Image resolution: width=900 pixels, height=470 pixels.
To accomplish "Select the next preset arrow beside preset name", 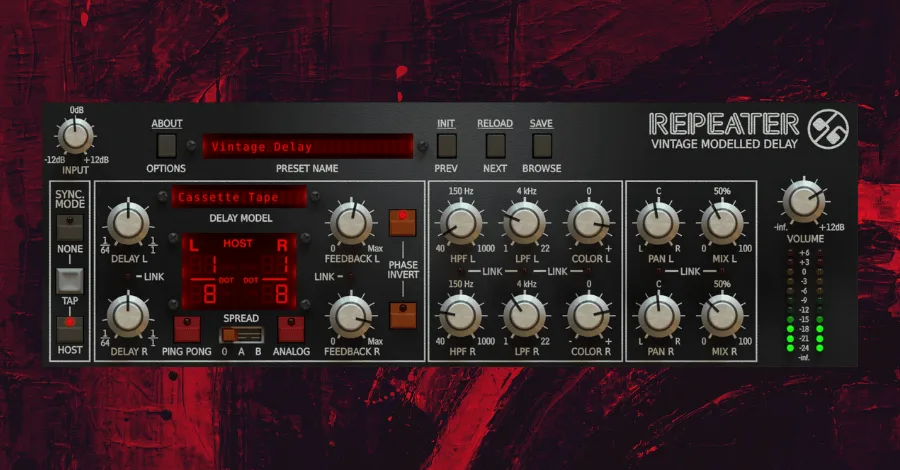I will pyautogui.click(x=423, y=146).
